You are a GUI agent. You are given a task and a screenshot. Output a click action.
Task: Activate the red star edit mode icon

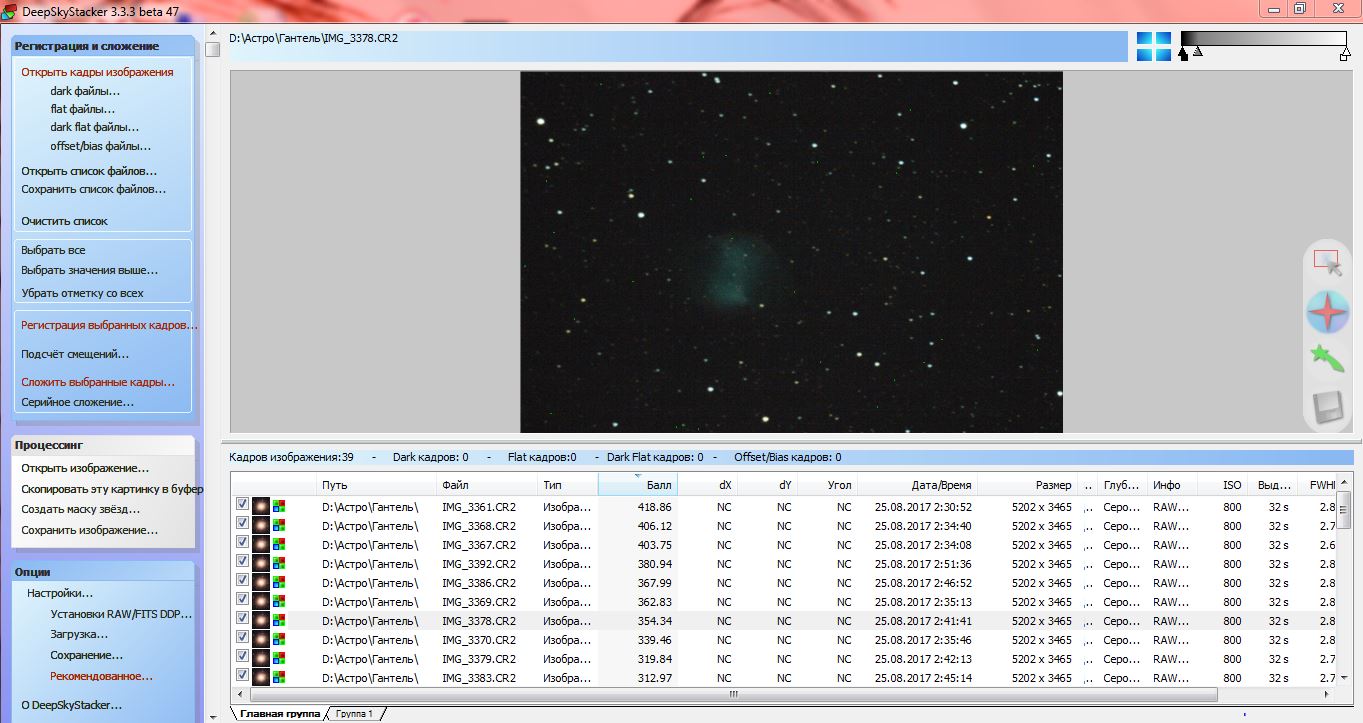coord(1327,313)
